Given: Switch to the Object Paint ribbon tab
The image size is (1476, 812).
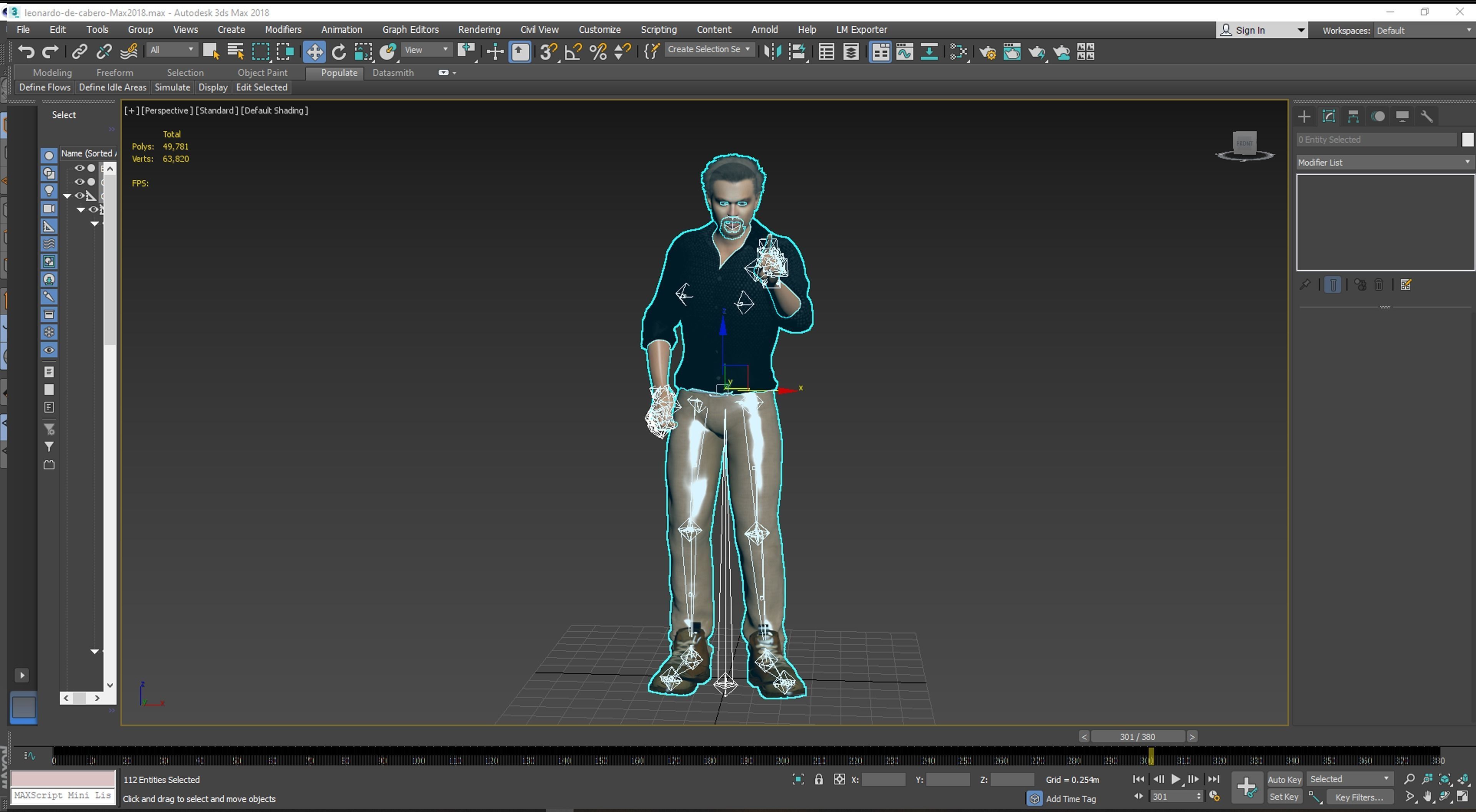Looking at the screenshot, I should click(x=263, y=73).
